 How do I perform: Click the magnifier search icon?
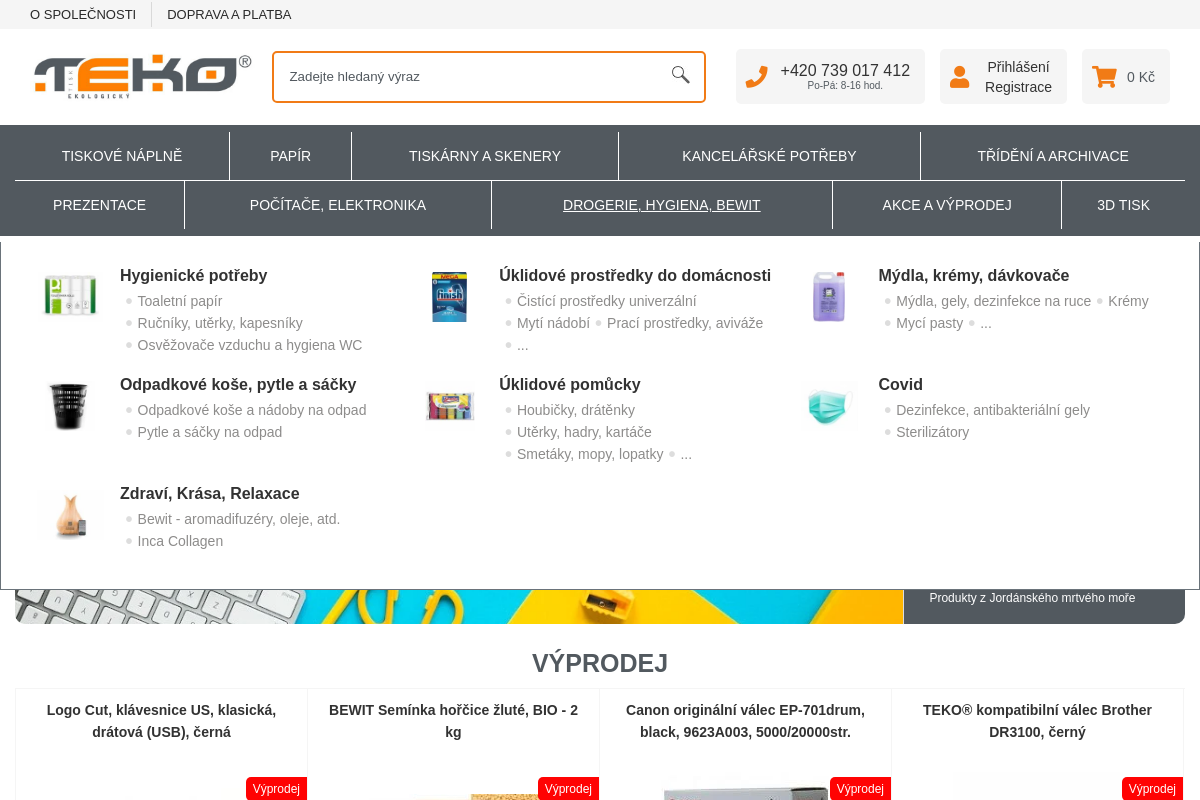(681, 75)
